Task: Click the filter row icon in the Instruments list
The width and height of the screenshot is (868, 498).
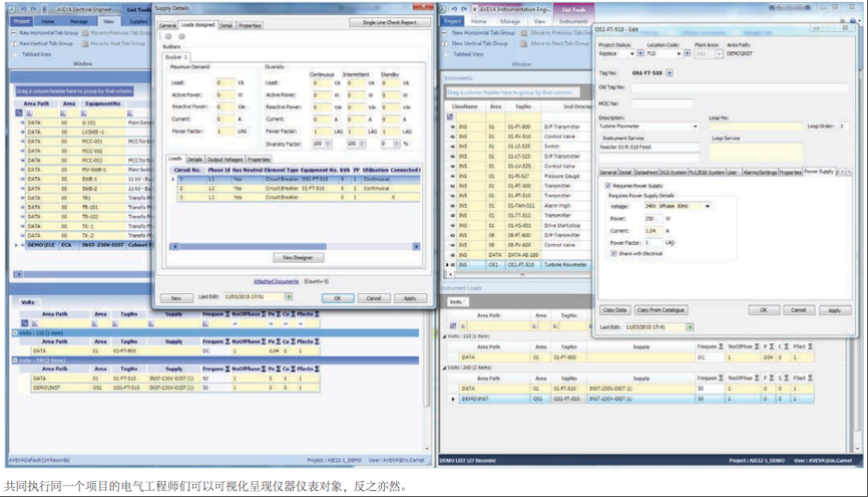Action: pyautogui.click(x=450, y=117)
